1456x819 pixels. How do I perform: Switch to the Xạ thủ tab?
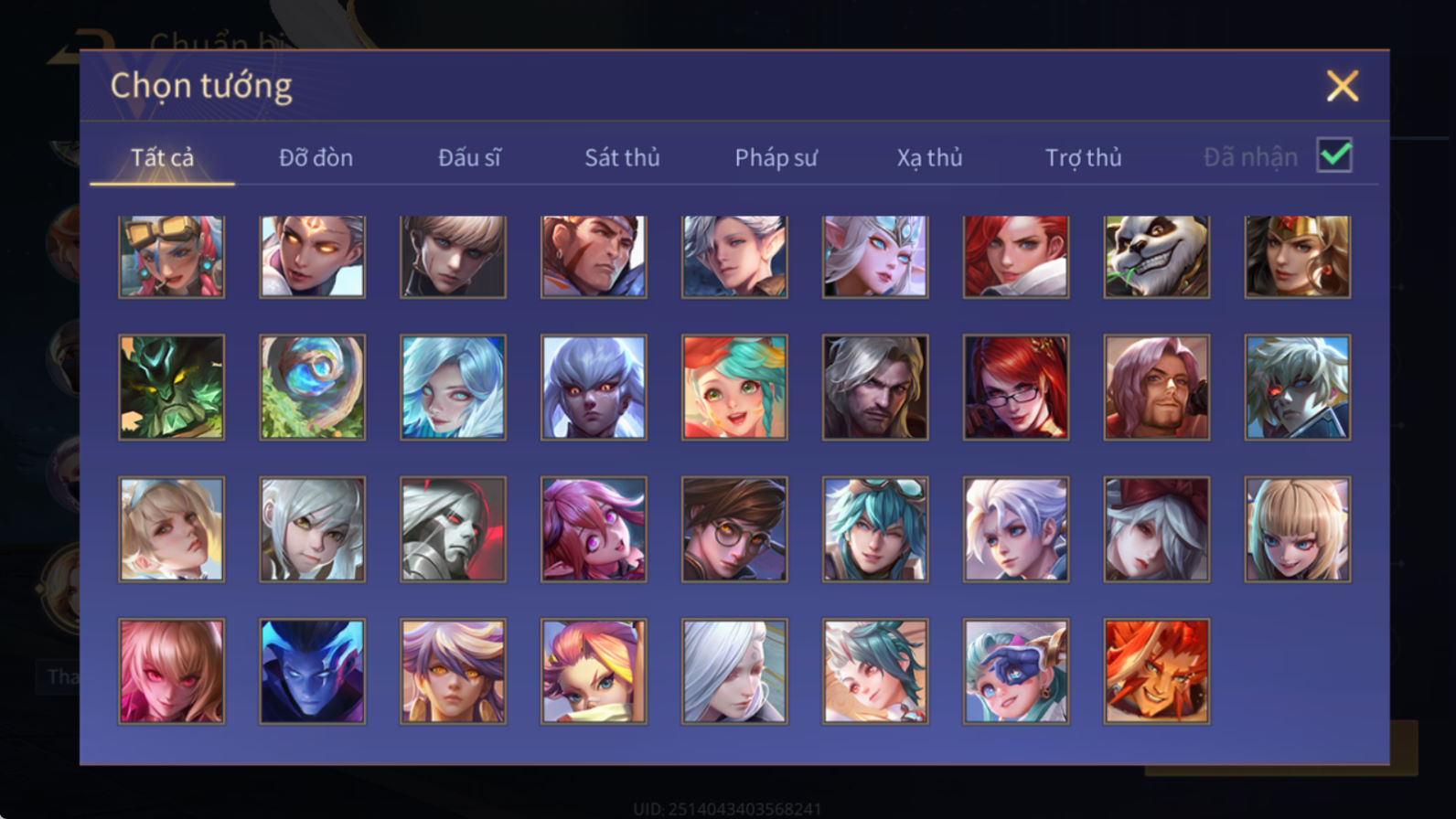click(x=929, y=157)
